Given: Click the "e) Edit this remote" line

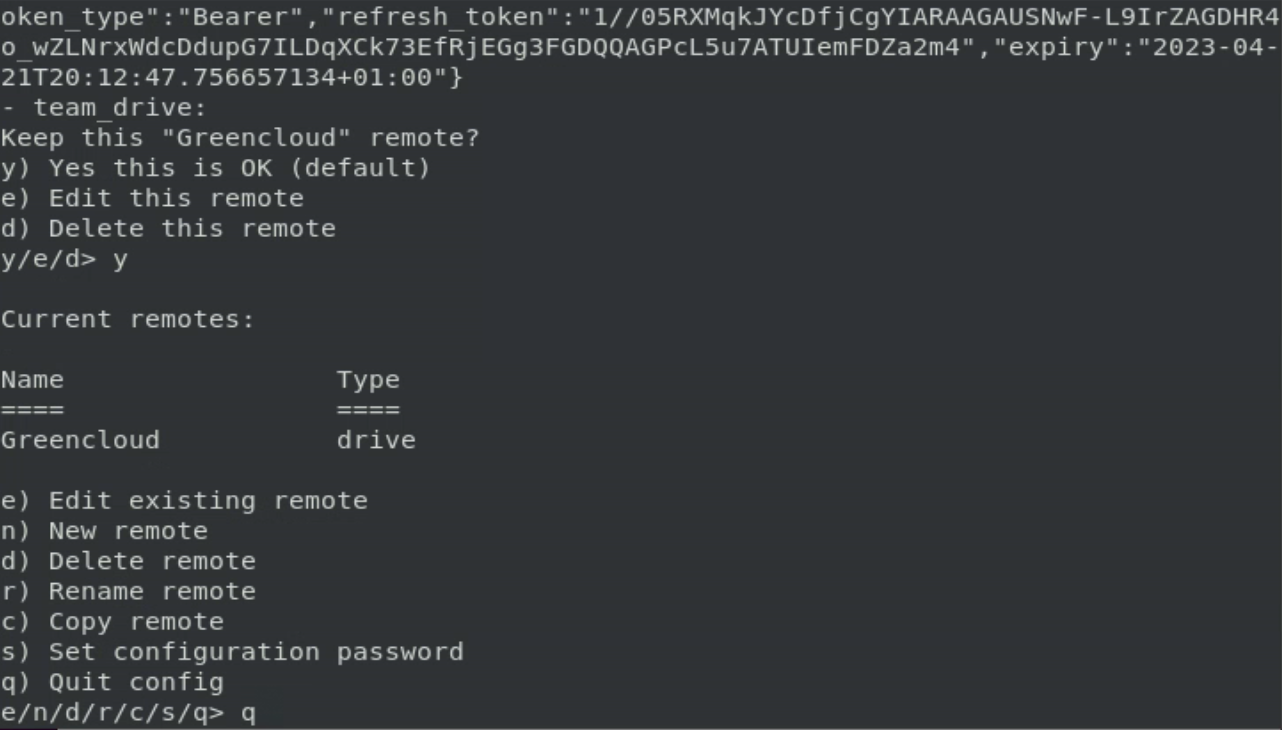Looking at the screenshot, I should (152, 198).
